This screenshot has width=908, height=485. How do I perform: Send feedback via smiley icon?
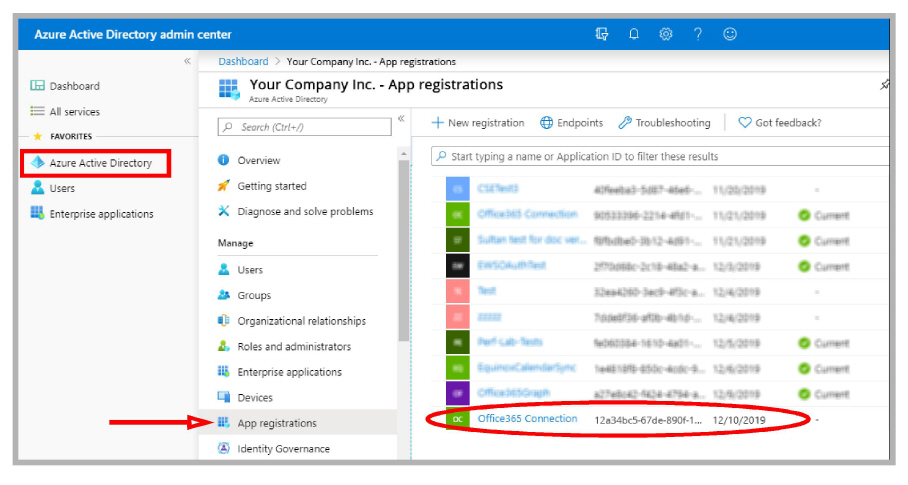pyautogui.click(x=730, y=34)
